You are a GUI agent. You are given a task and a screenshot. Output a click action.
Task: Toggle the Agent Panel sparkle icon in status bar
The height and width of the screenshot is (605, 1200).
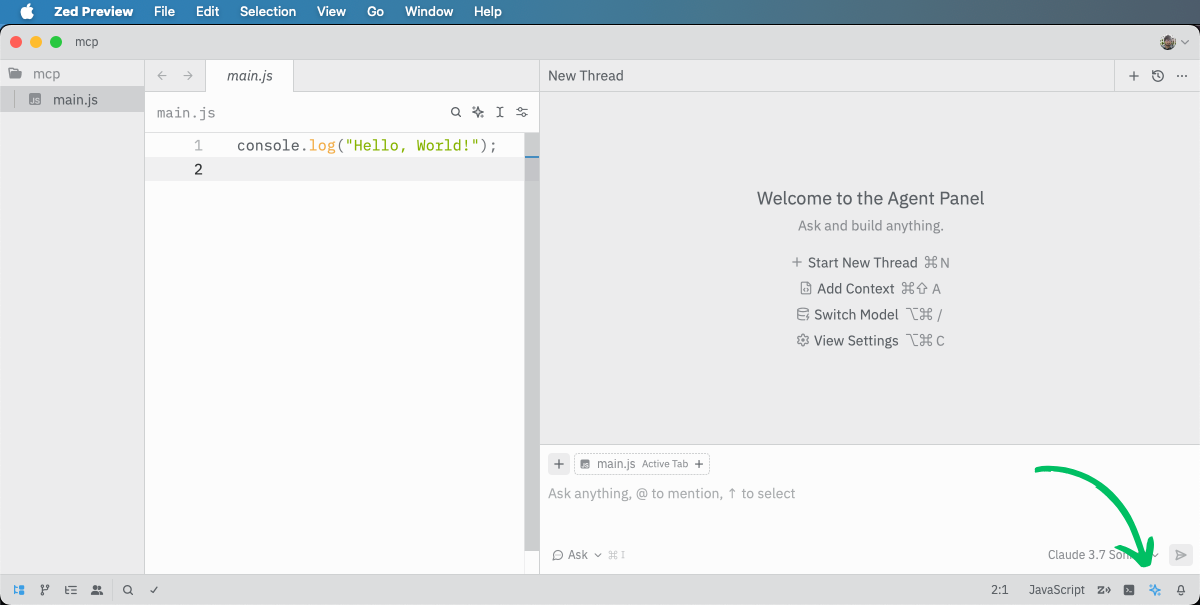point(1155,590)
